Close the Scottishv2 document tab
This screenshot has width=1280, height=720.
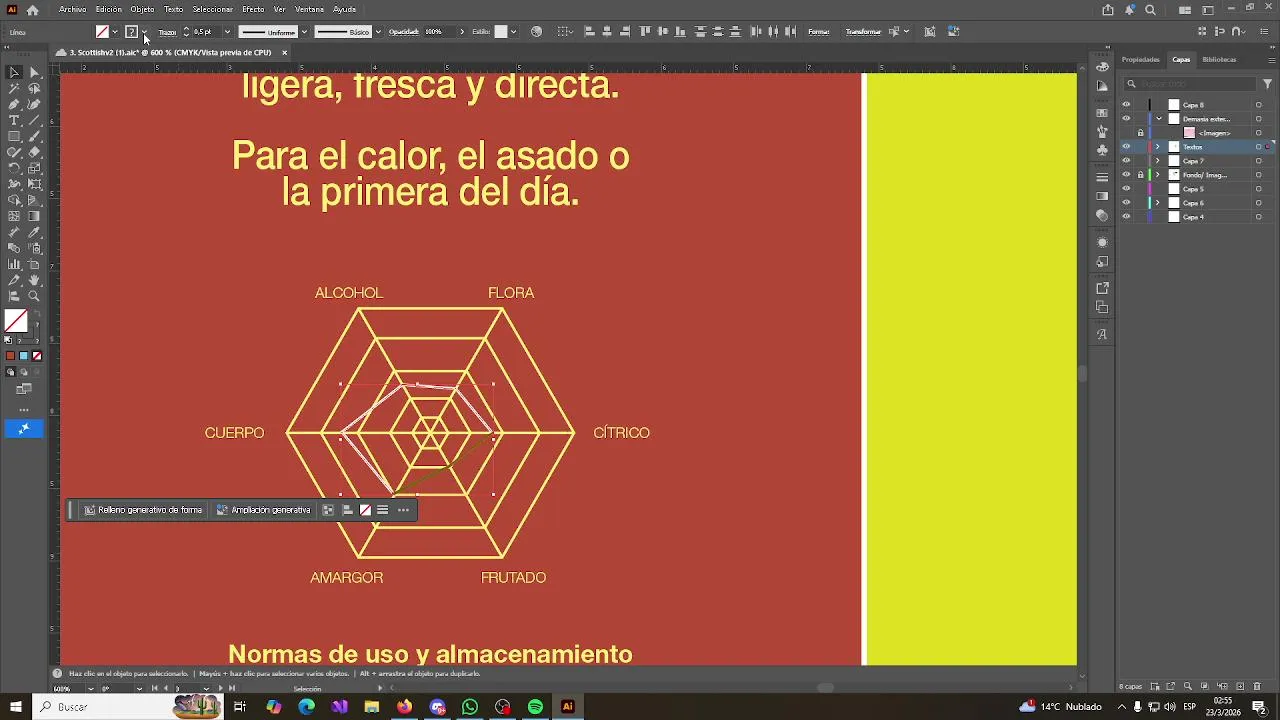coord(284,52)
